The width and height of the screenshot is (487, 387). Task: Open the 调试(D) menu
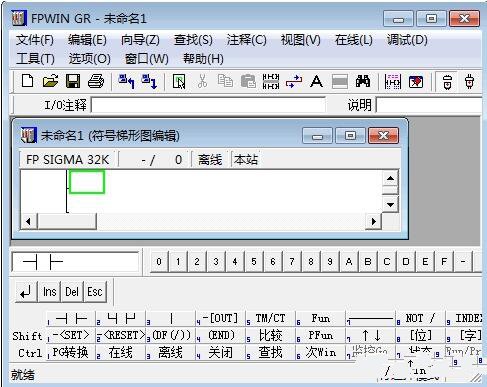pos(407,40)
